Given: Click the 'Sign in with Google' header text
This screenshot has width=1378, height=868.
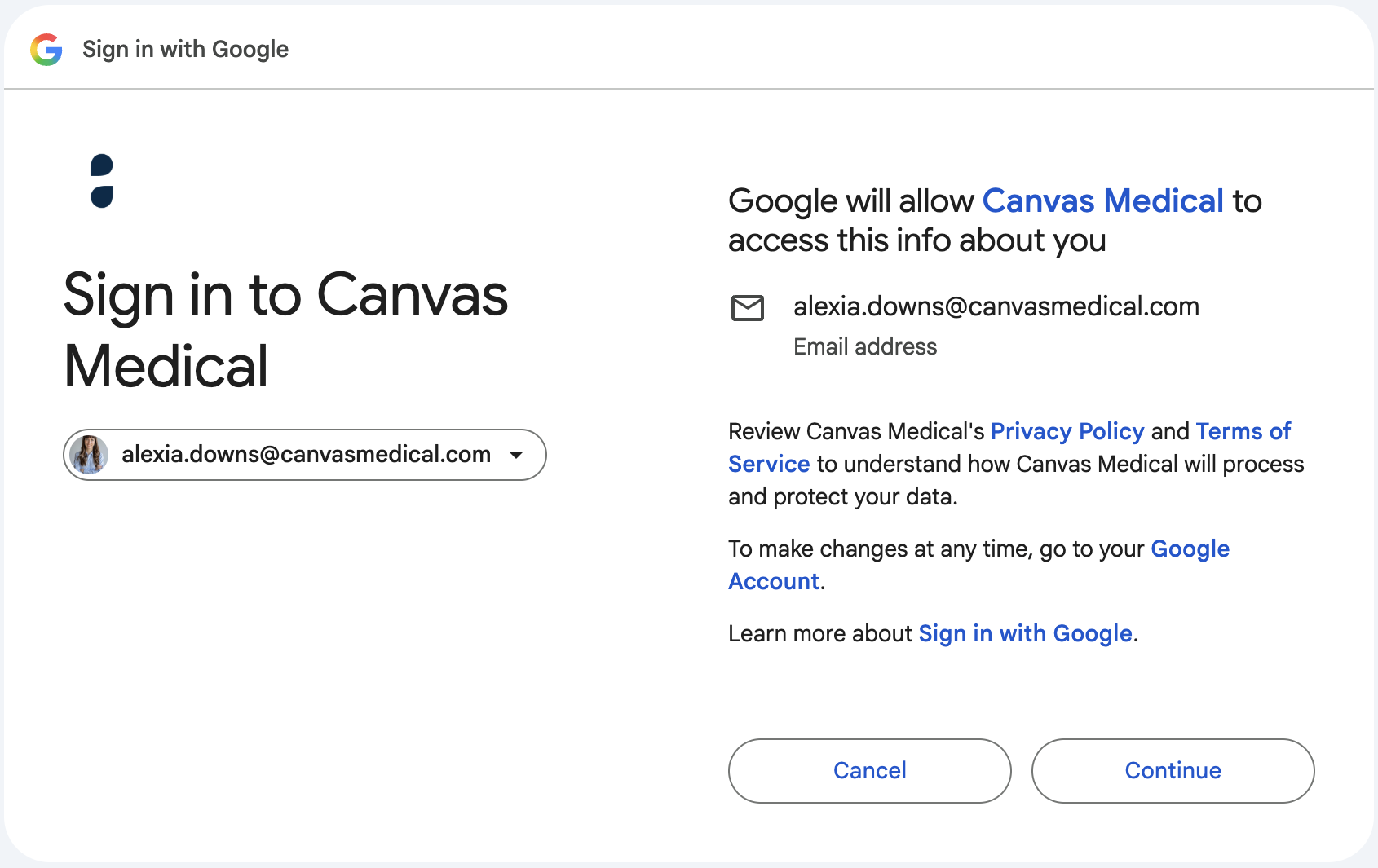Looking at the screenshot, I should point(186,50).
